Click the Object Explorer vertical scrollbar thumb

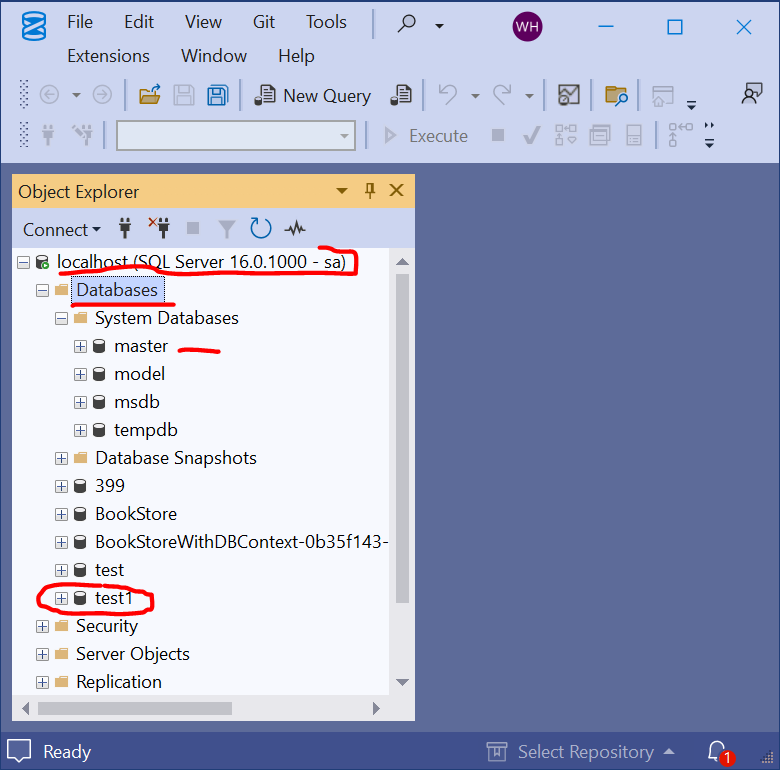(402, 438)
